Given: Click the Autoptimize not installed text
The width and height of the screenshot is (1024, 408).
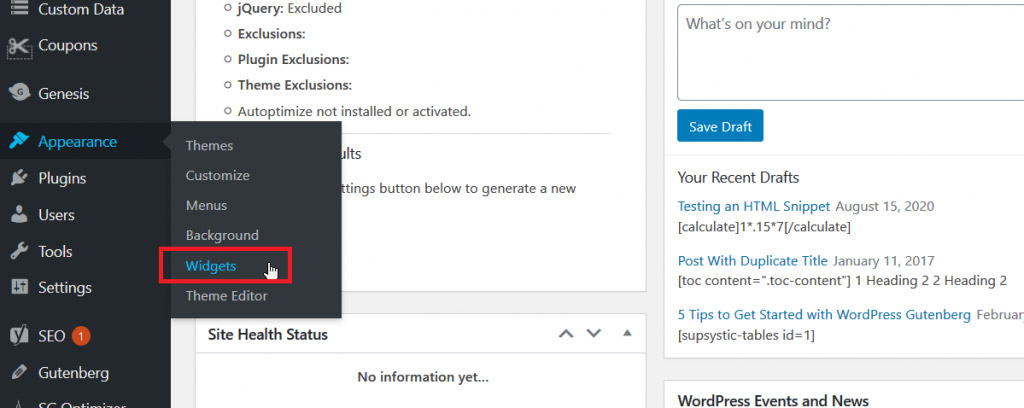Looking at the screenshot, I should [354, 112].
